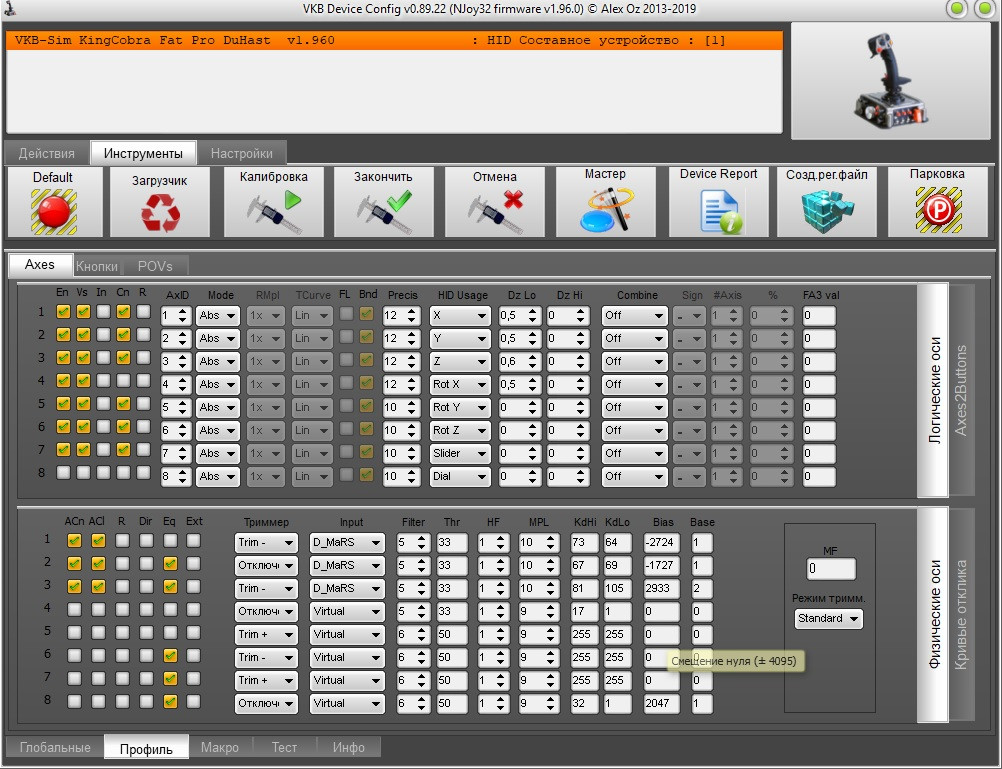Click Bias field showing 2047
Image resolution: width=1002 pixels, height=769 pixels.
[x=661, y=704]
